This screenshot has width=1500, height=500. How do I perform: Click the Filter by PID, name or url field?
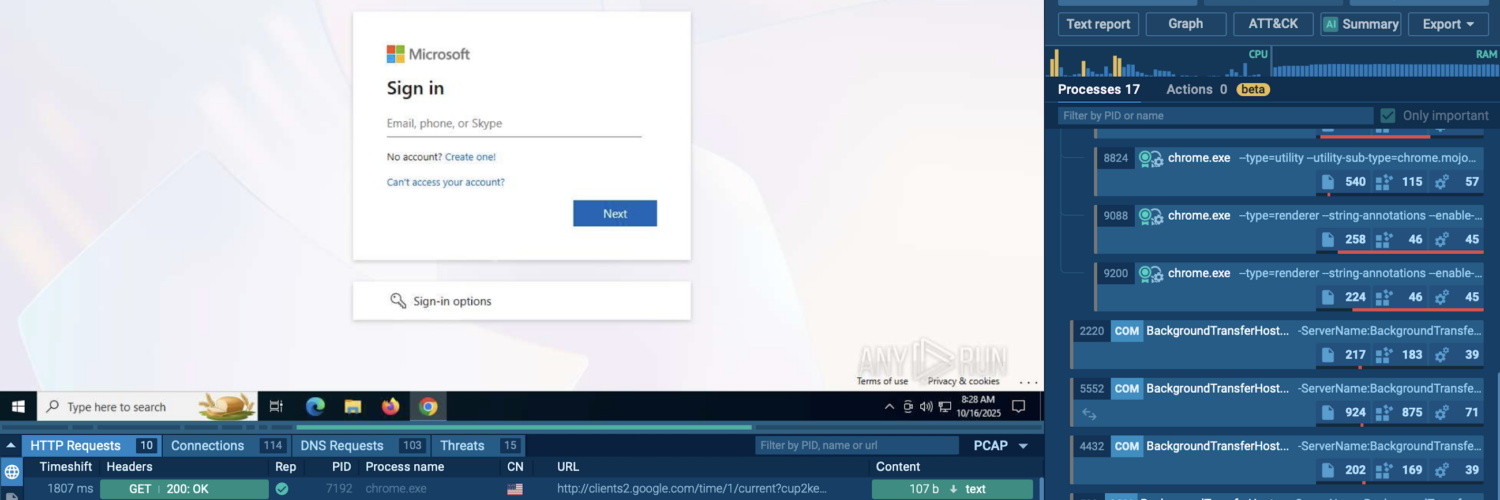tap(856, 446)
